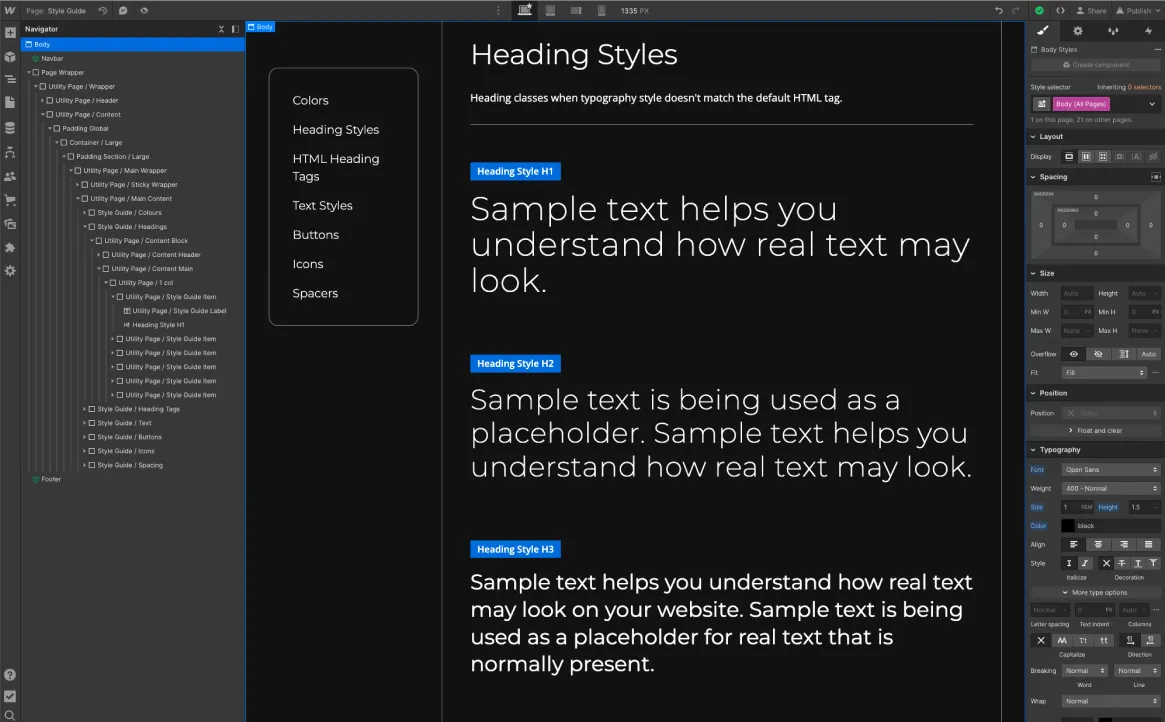
Task: Click the Publish button
Action: point(1133,10)
